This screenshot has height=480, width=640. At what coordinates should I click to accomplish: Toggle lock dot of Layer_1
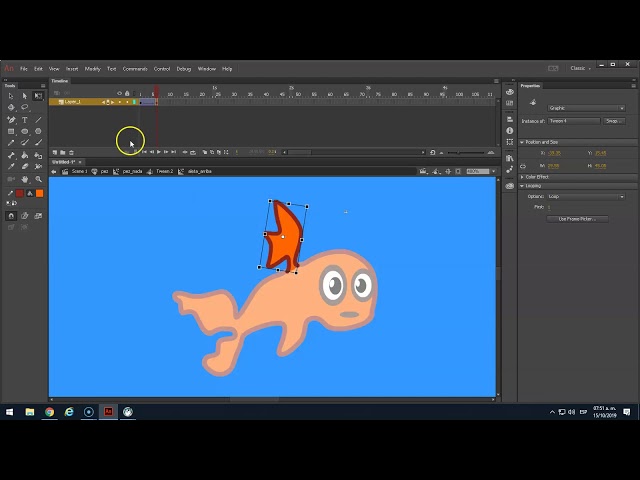tap(127, 102)
